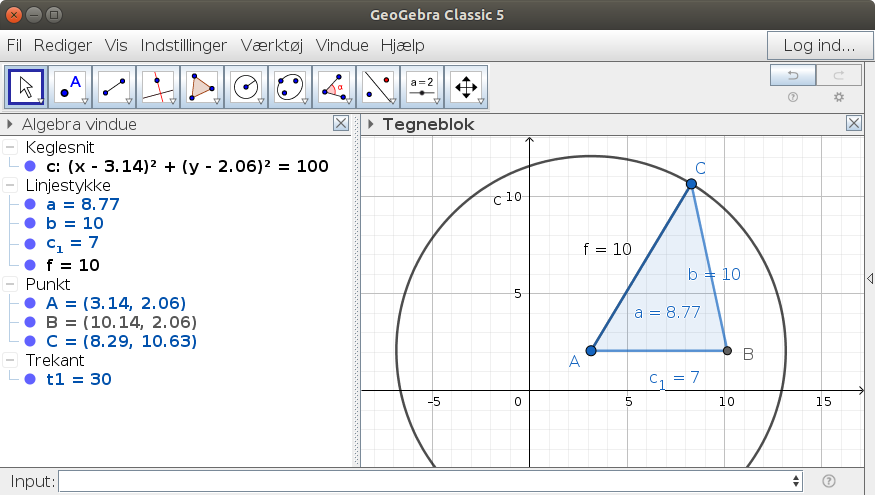Viewport: 875px width, 495px height.
Task: Click the 'a = 8.77' label in triangle
Action: (x=667, y=312)
